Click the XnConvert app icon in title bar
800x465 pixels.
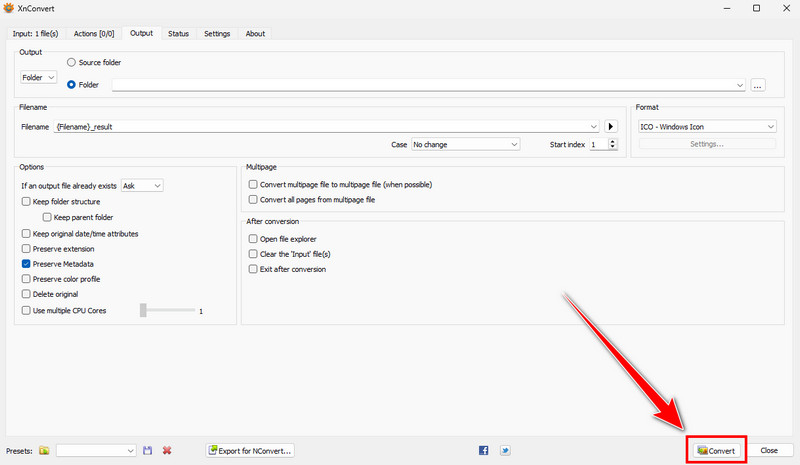click(9, 8)
